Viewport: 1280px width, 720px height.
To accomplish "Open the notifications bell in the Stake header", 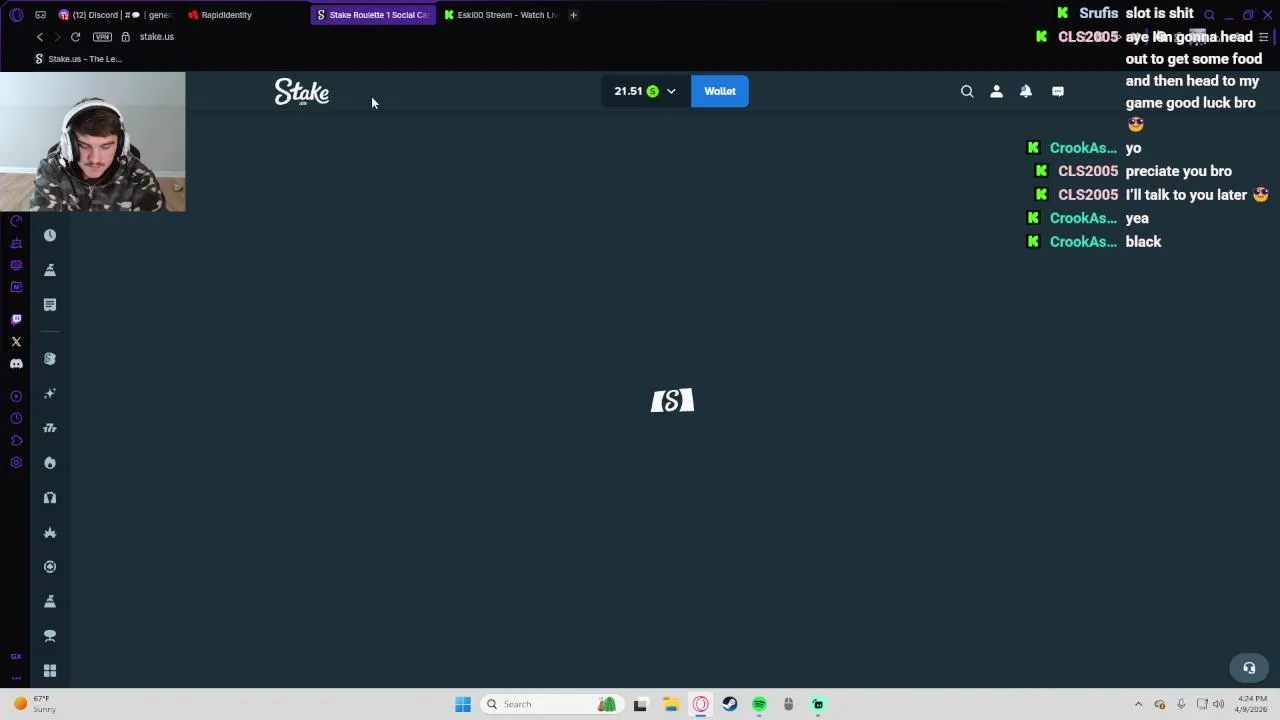I will 1026,91.
